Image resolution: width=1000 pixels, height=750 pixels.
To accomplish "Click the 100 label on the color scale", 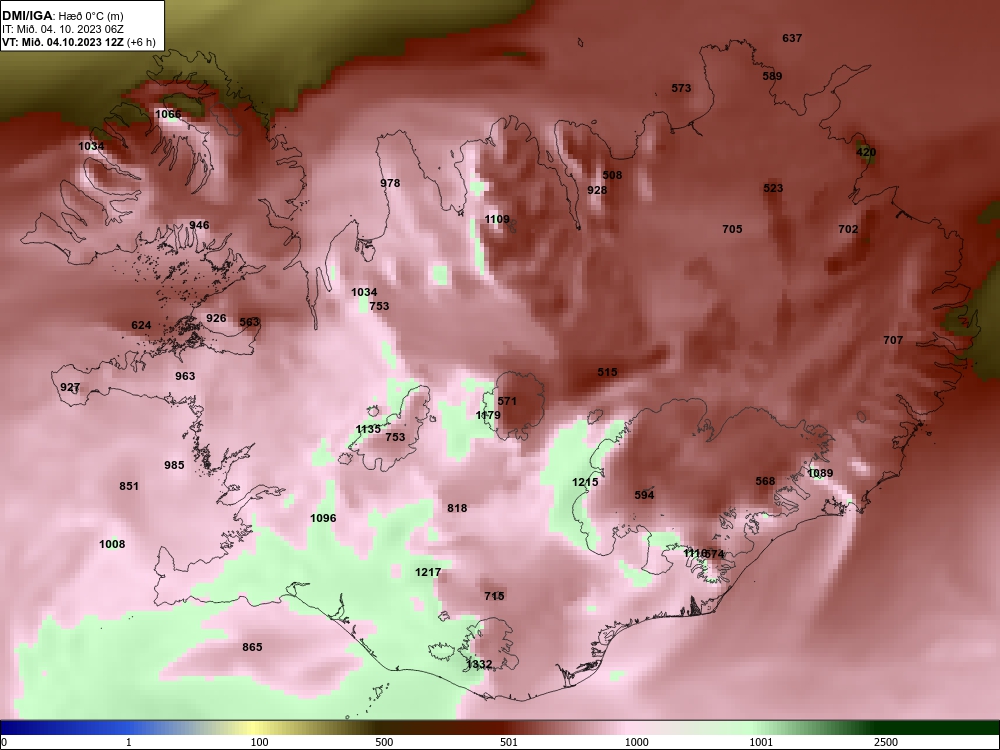I will [x=259, y=742].
